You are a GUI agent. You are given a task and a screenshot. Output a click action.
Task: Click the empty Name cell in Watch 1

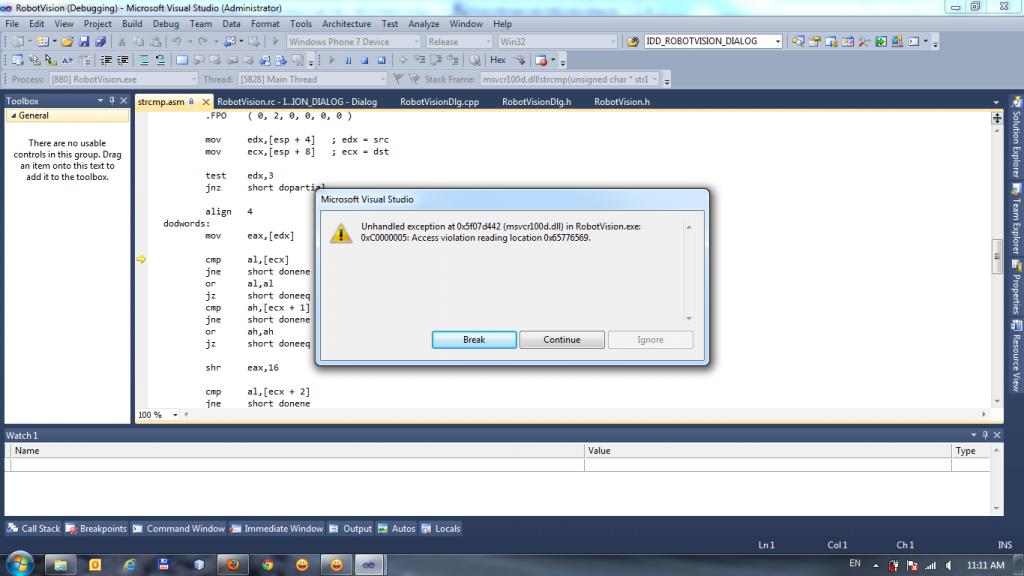pyautogui.click(x=297, y=464)
